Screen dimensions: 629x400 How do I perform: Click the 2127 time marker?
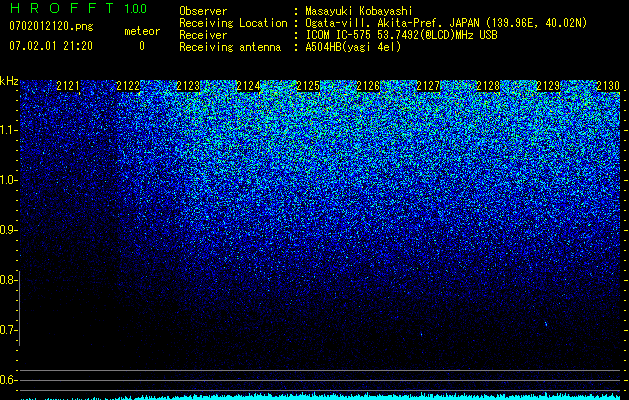click(x=428, y=86)
